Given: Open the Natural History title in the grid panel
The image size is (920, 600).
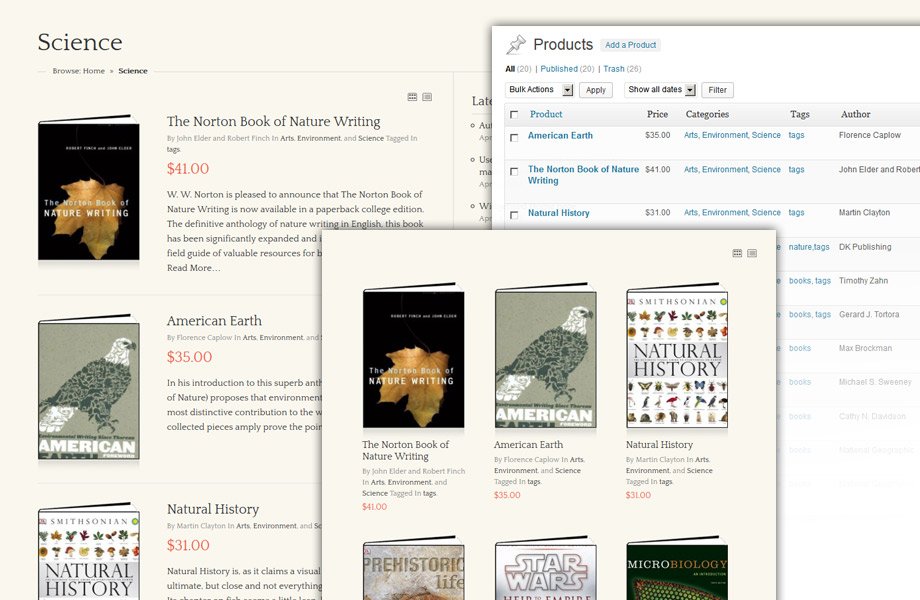Looking at the screenshot, I should coord(659,445).
